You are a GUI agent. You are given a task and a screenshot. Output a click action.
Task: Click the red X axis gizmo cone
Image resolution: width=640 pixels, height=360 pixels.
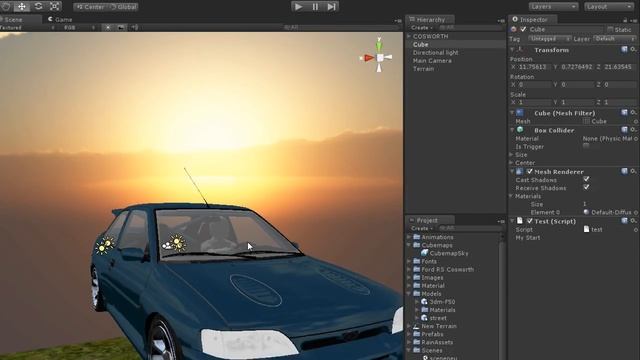coord(368,58)
